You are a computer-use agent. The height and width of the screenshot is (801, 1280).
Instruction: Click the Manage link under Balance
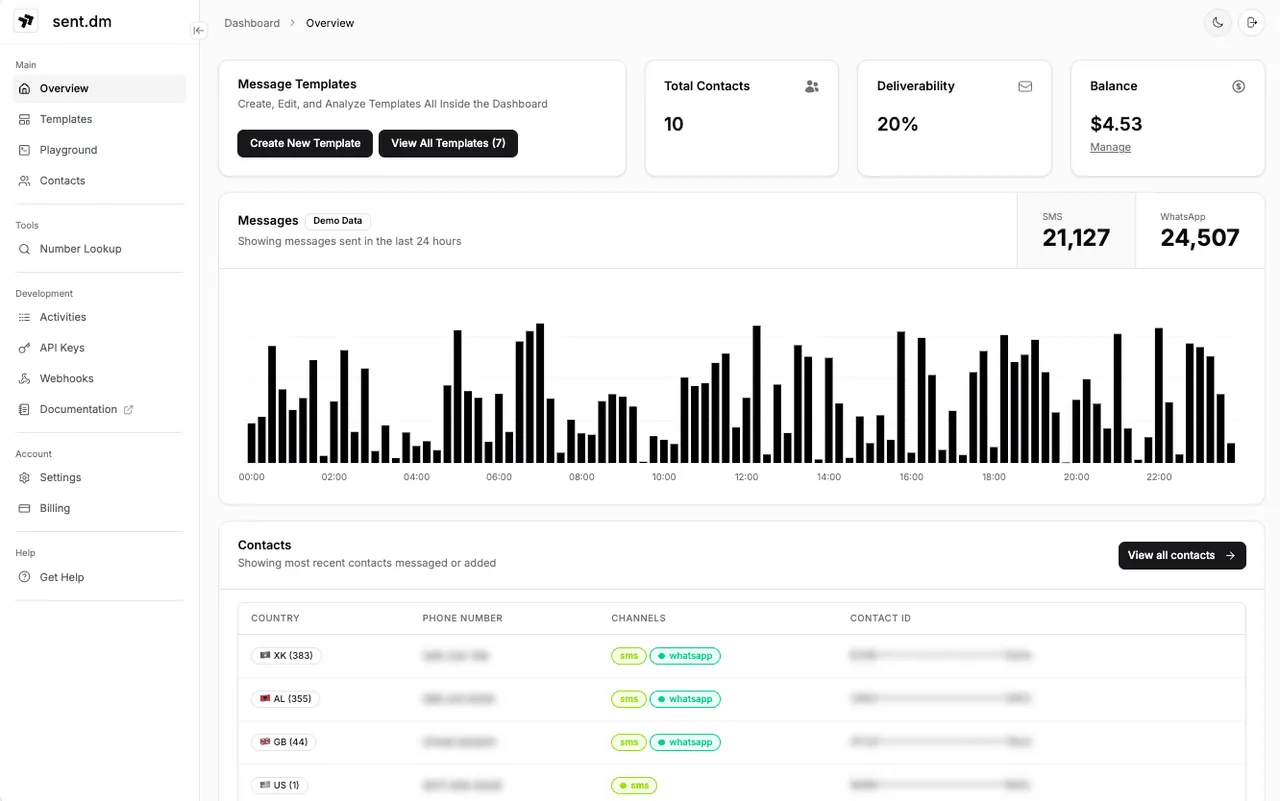coord(1110,147)
